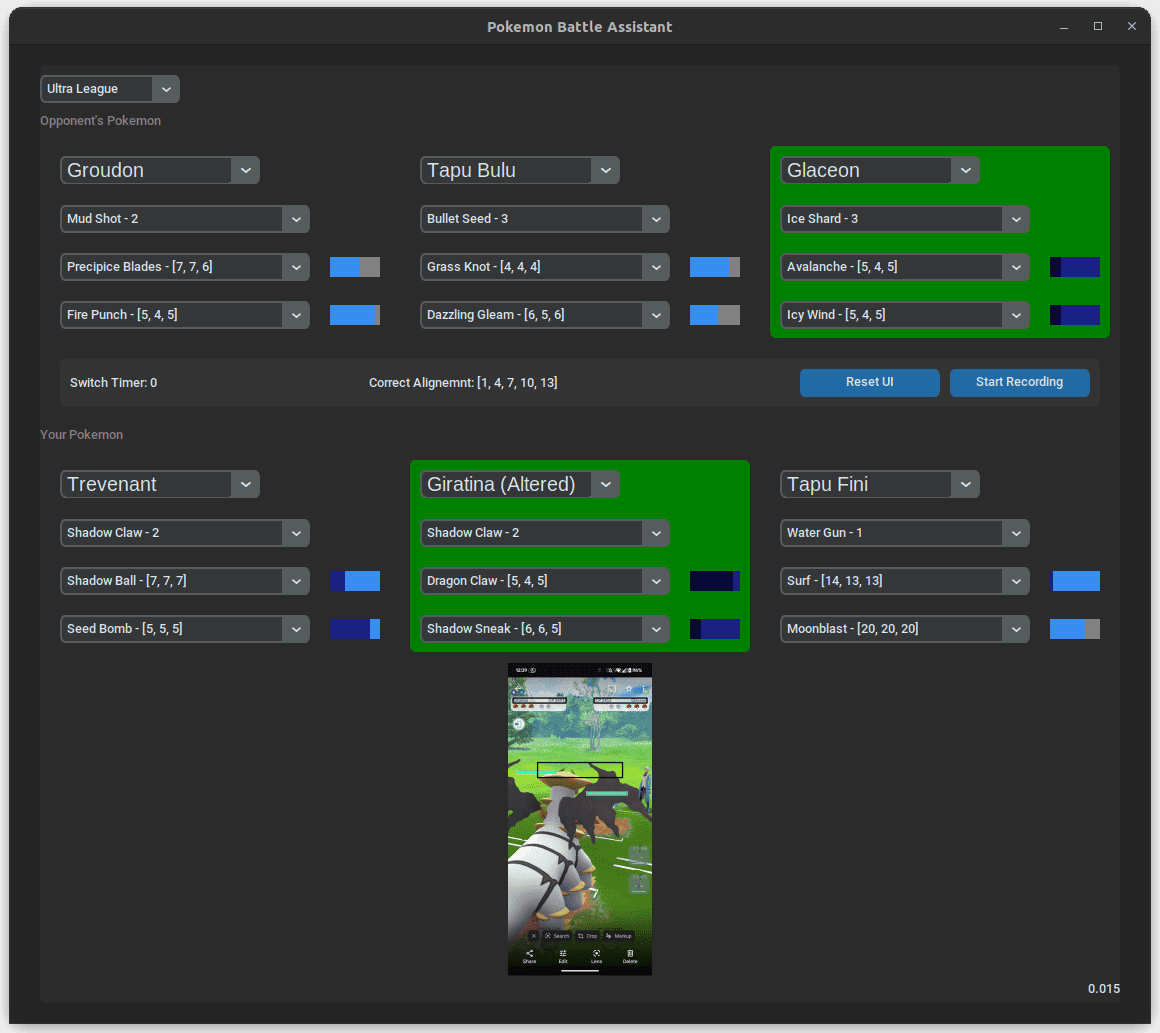Click the Seed Bomb energy bar
This screenshot has width=1160, height=1033.
[355, 629]
